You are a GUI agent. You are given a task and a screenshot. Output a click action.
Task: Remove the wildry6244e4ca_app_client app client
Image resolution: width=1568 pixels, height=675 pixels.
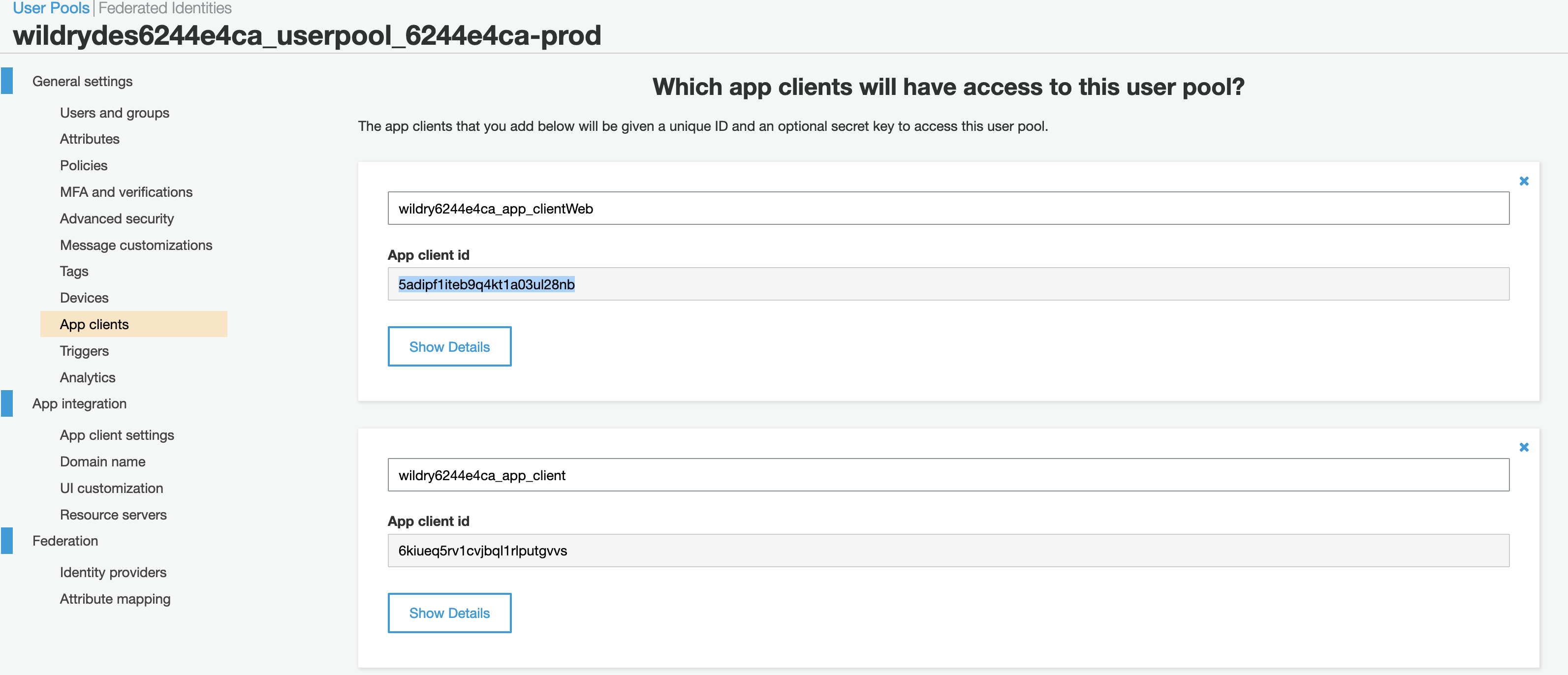point(1524,447)
